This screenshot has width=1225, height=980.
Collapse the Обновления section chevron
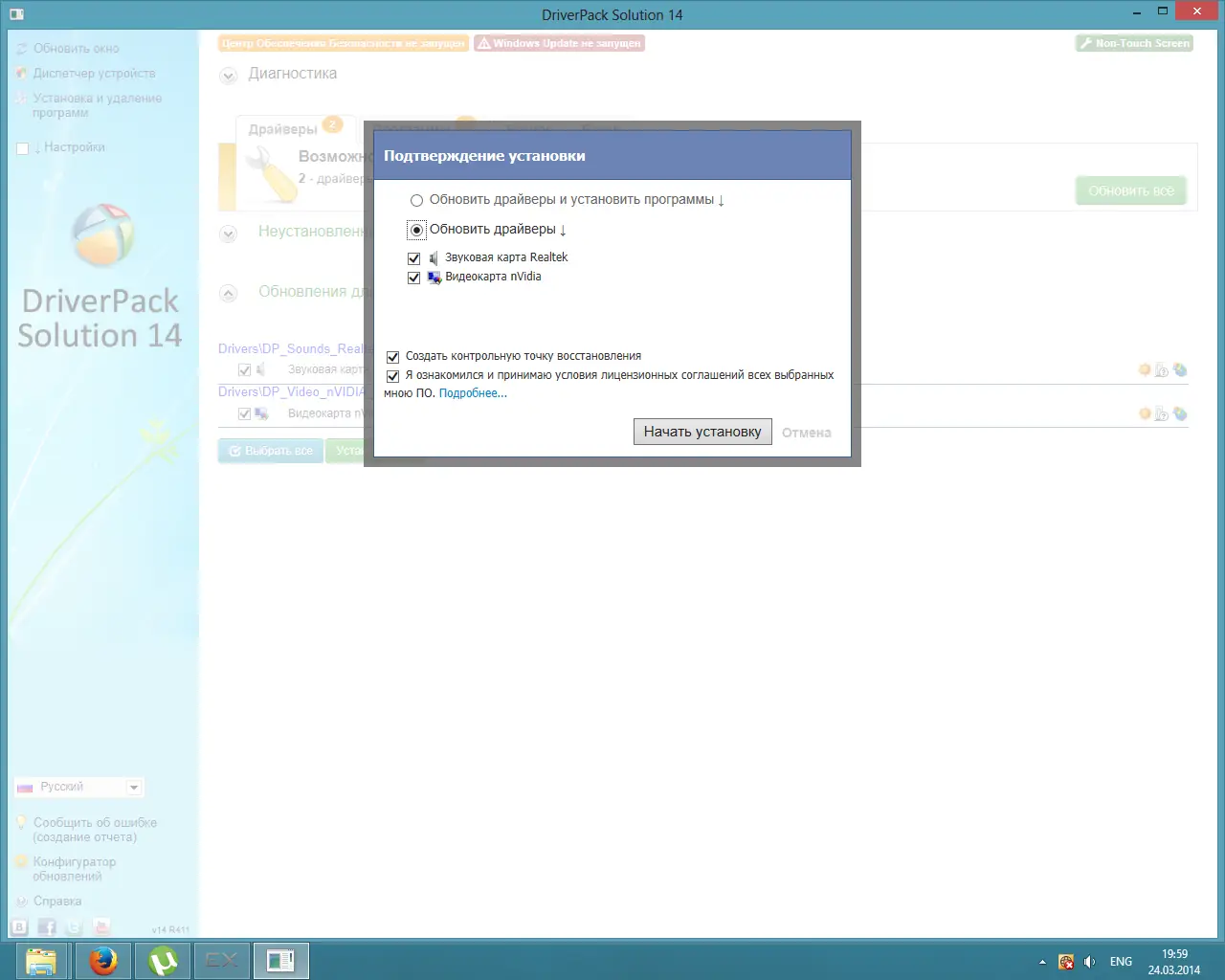[x=228, y=294]
